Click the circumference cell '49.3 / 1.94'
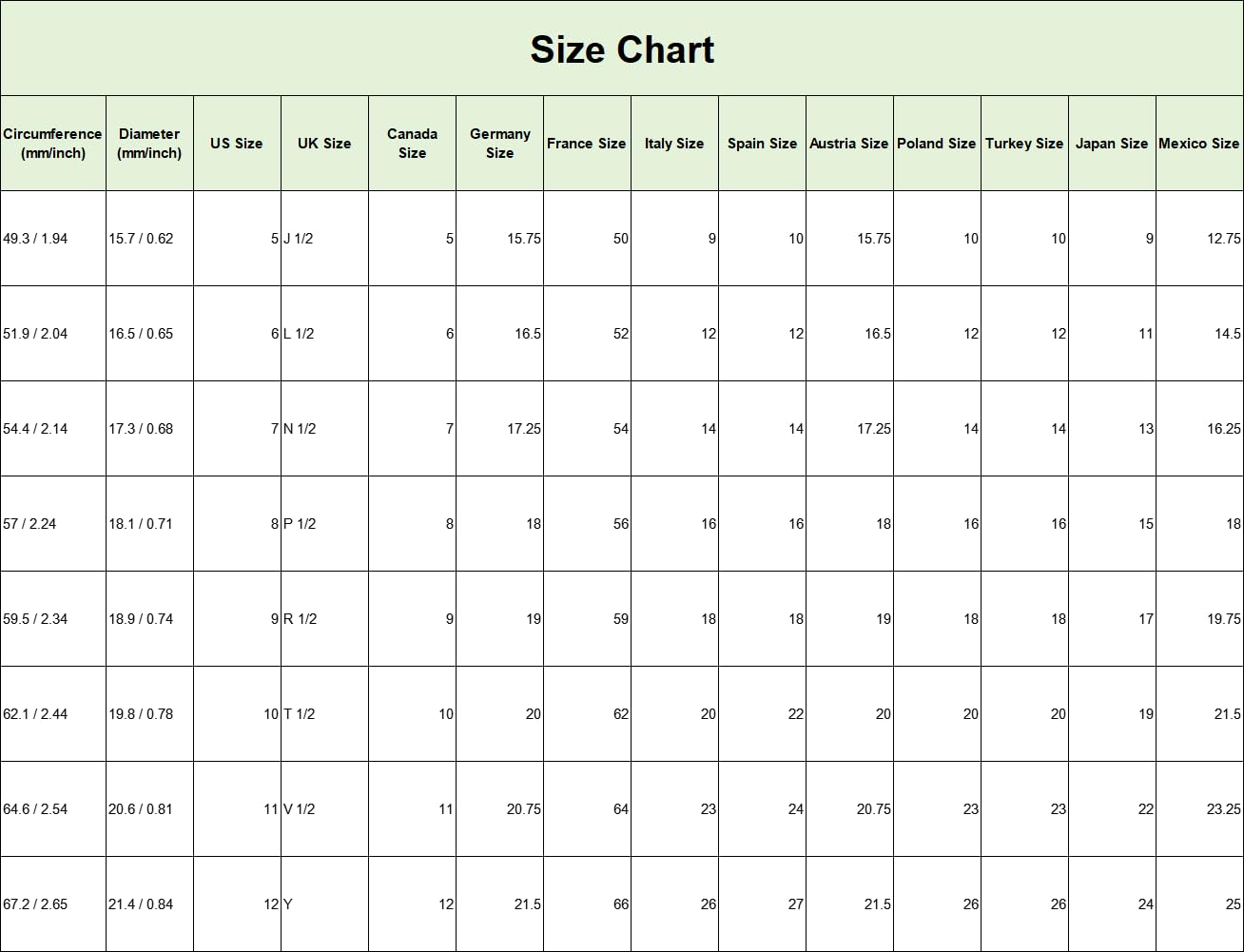 tap(53, 239)
